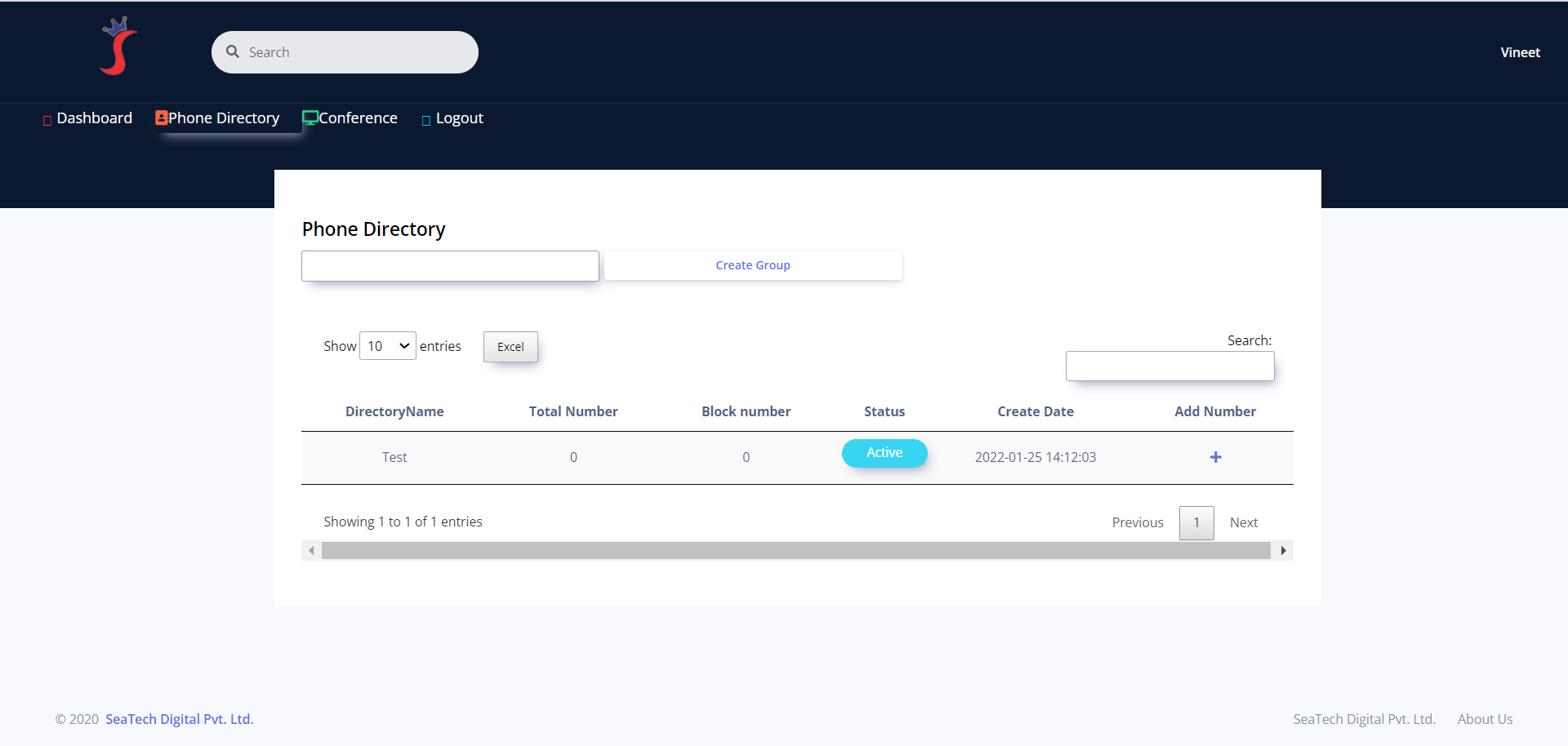
Task: Click the plus icon to add number
Action: [1215, 457]
